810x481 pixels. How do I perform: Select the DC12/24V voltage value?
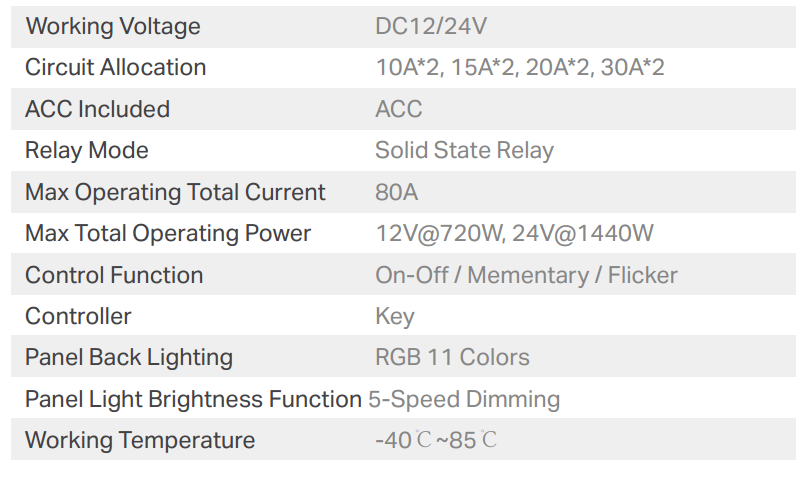coord(431,26)
